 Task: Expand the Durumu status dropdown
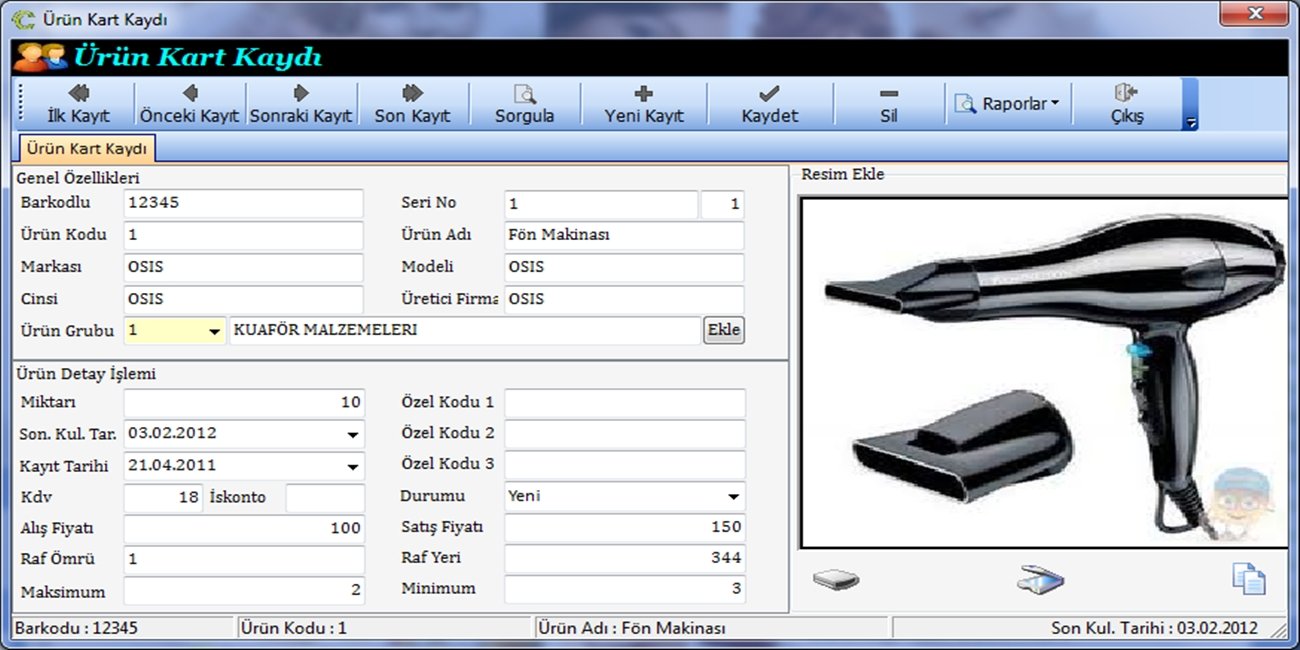point(734,497)
